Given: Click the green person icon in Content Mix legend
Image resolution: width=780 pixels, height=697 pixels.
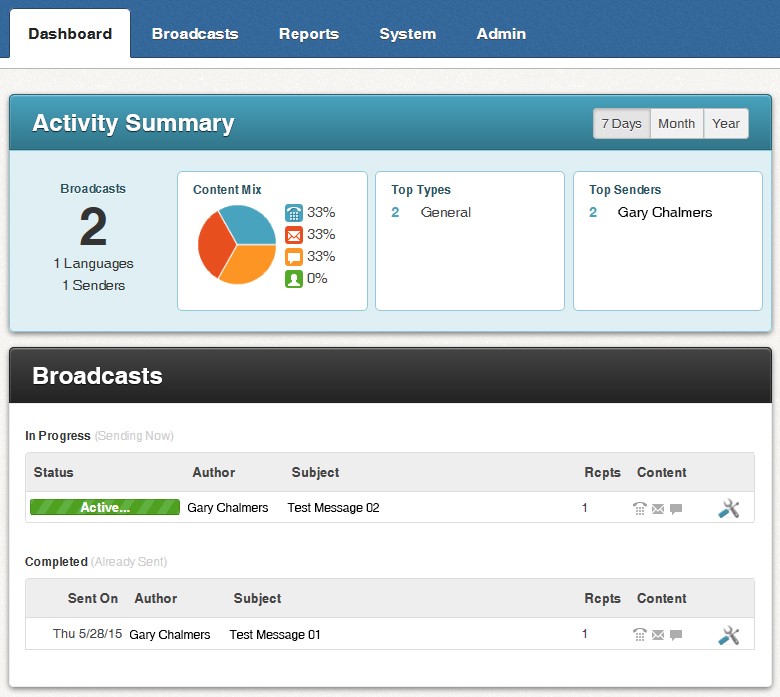Looking at the screenshot, I should pos(293,279).
